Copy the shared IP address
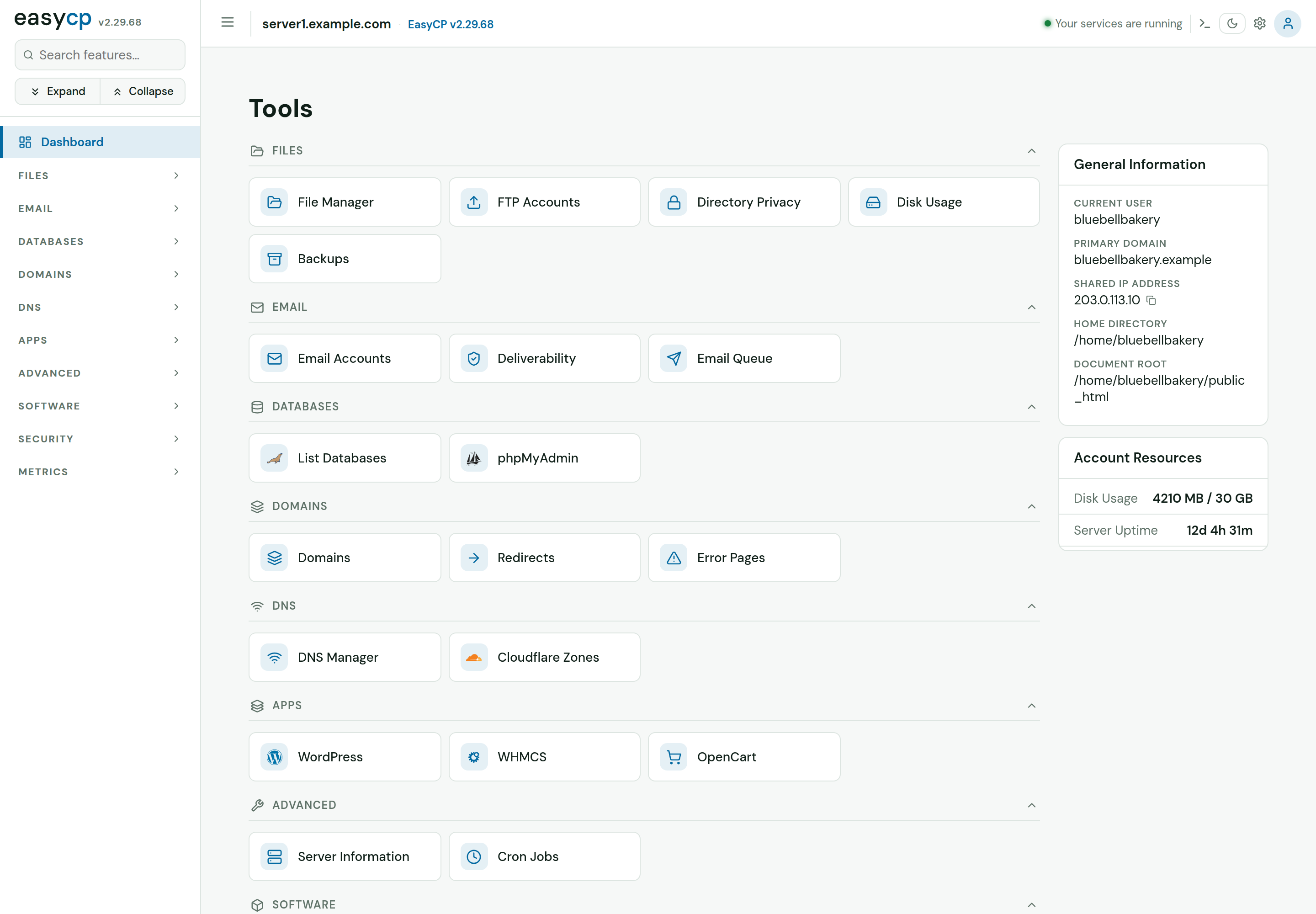Image resolution: width=1316 pixels, height=914 pixels. [1151, 300]
